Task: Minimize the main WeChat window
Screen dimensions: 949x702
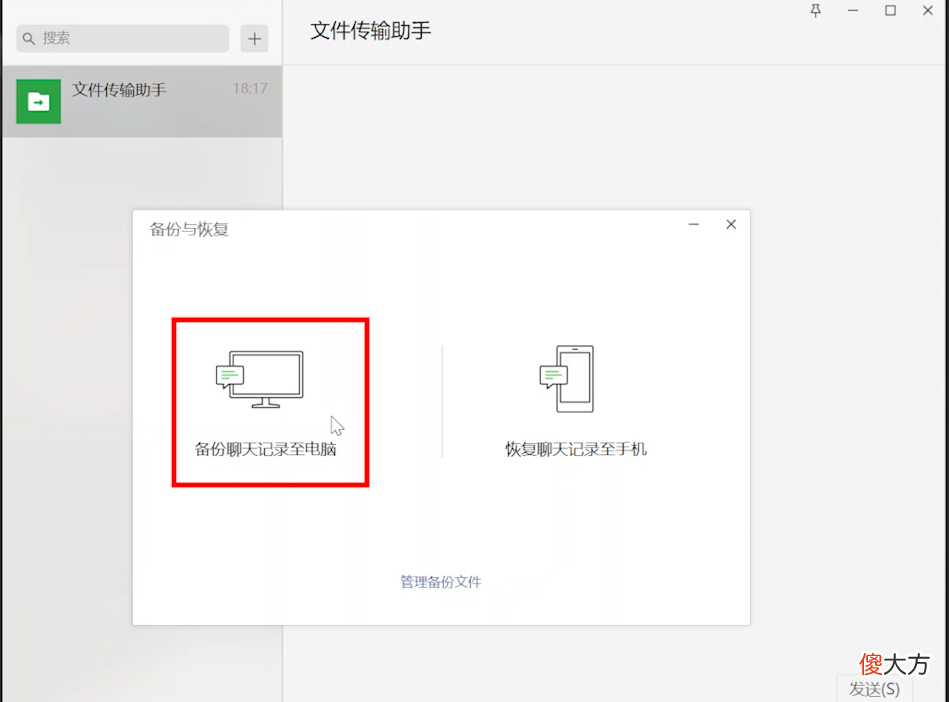Action: tap(853, 11)
